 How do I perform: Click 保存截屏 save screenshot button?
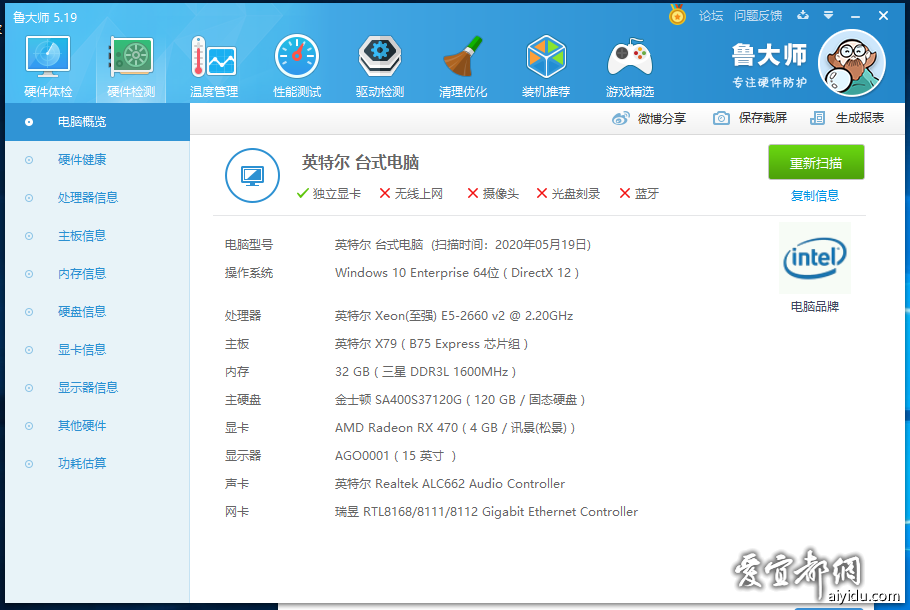pyautogui.click(x=751, y=118)
